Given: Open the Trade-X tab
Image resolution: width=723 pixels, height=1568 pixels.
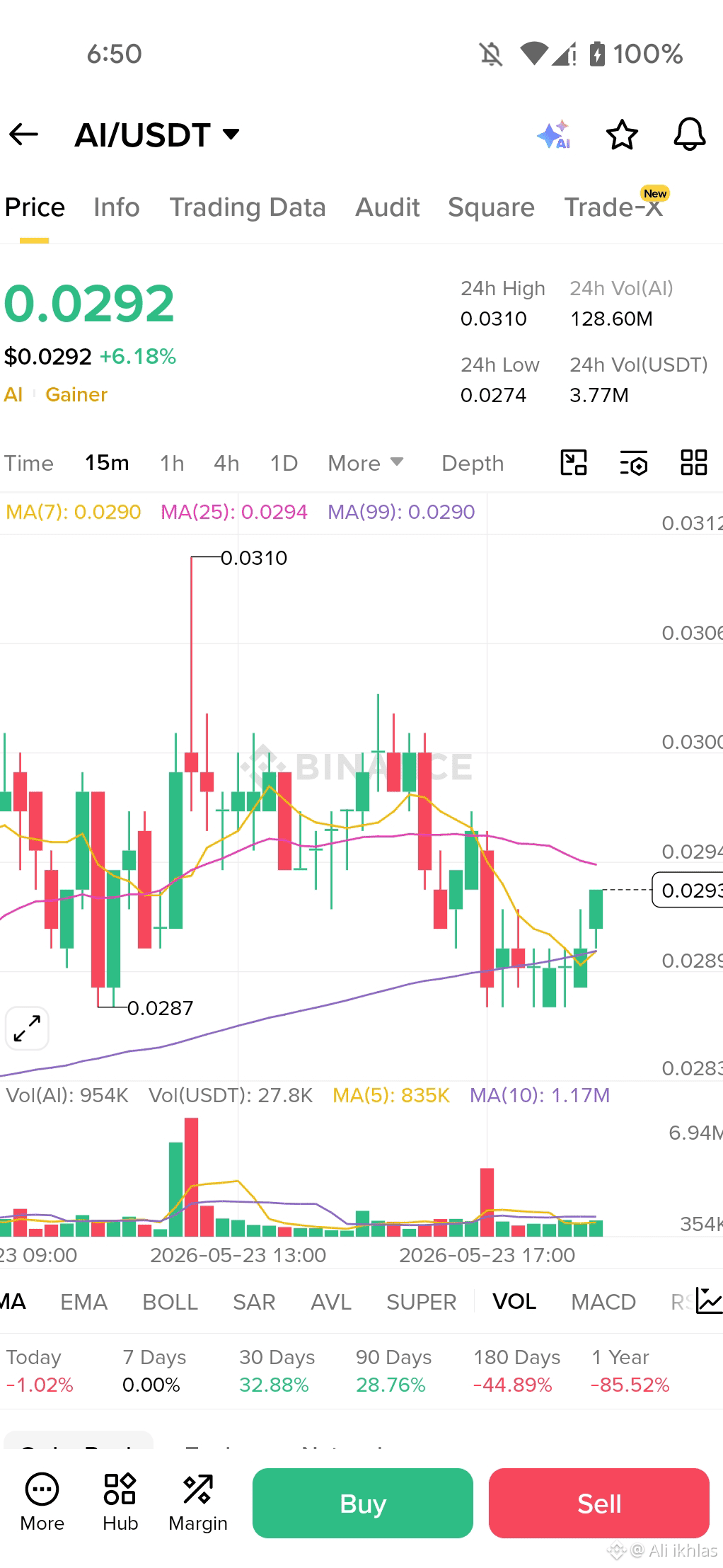Looking at the screenshot, I should click(613, 207).
